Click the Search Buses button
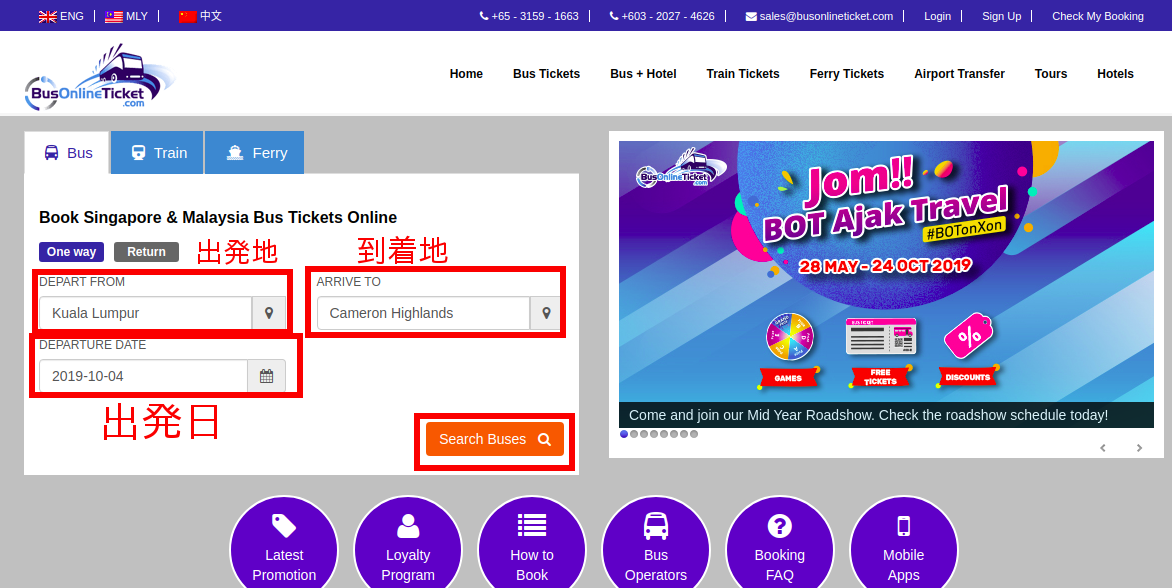Screen dimensions: 1172x588 (495, 439)
